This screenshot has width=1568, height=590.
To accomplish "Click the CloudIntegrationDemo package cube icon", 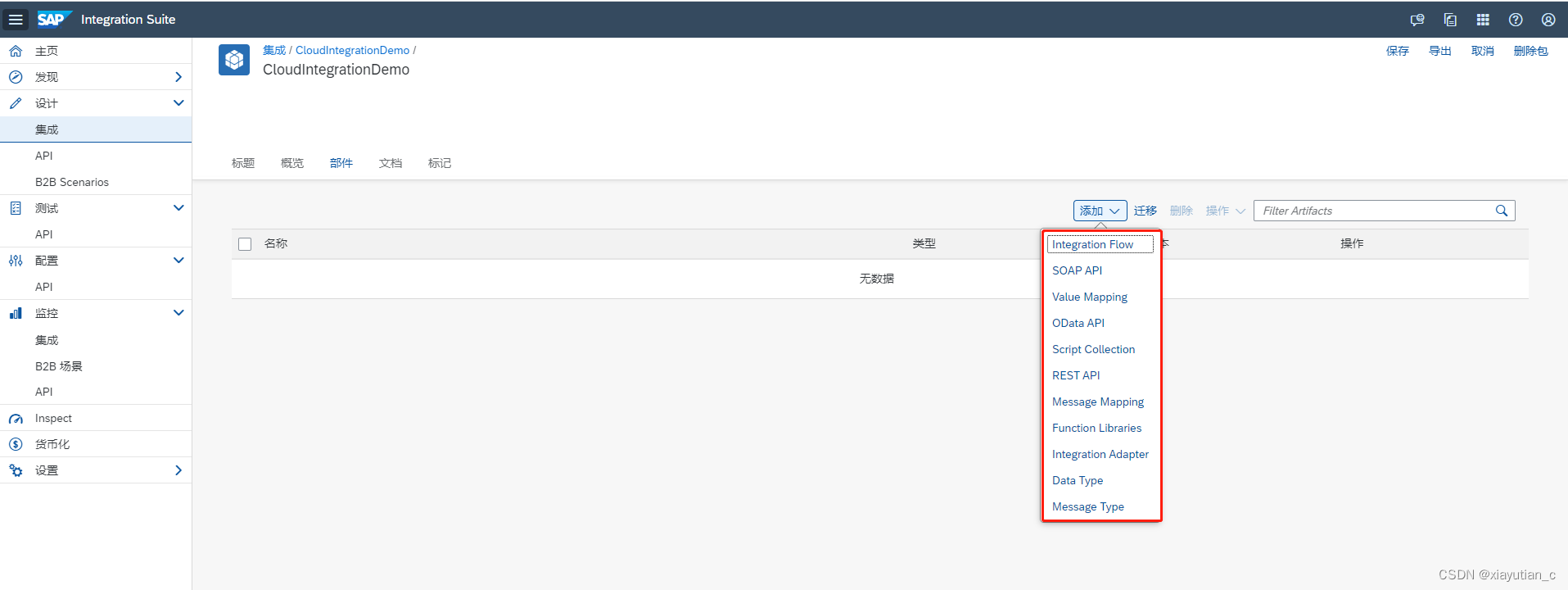I will (234, 60).
